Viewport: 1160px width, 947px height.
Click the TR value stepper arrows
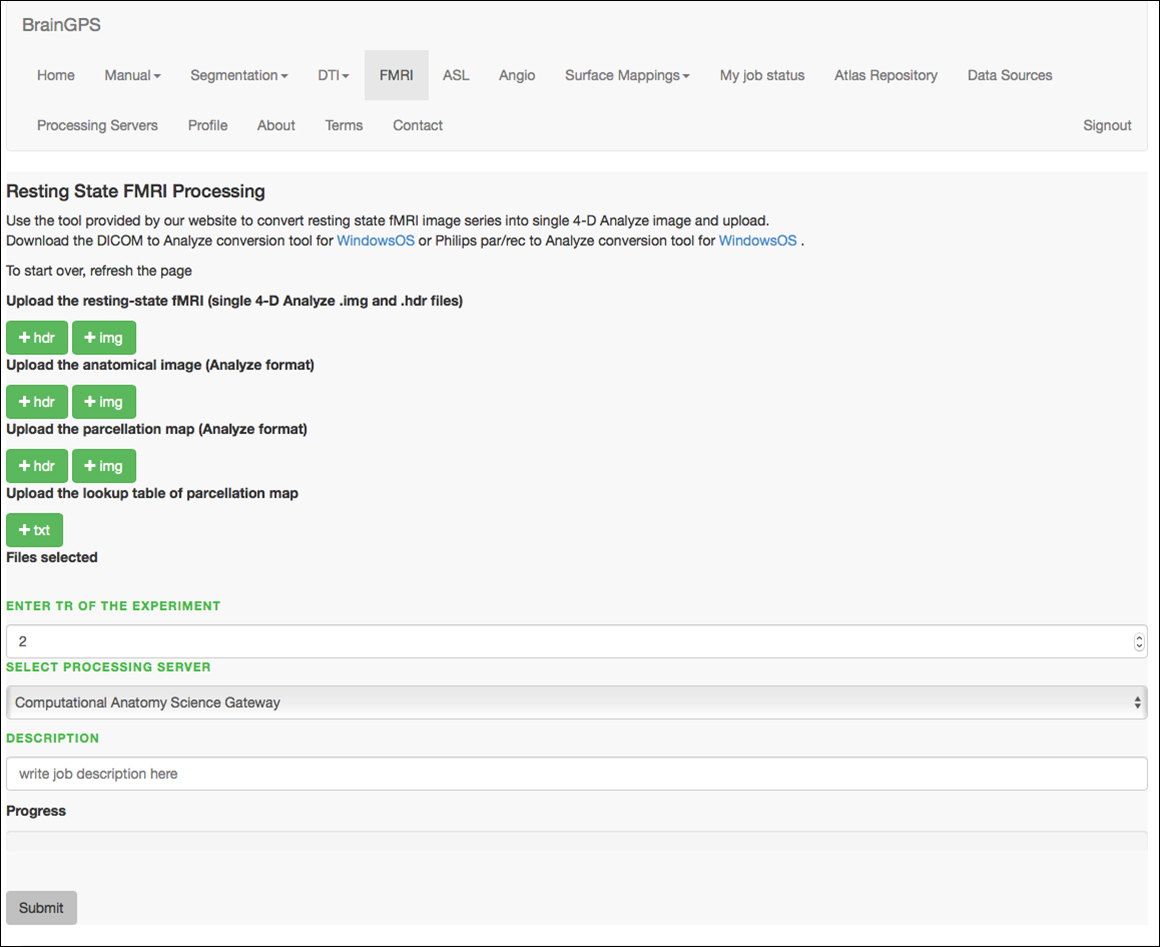[x=1139, y=642]
